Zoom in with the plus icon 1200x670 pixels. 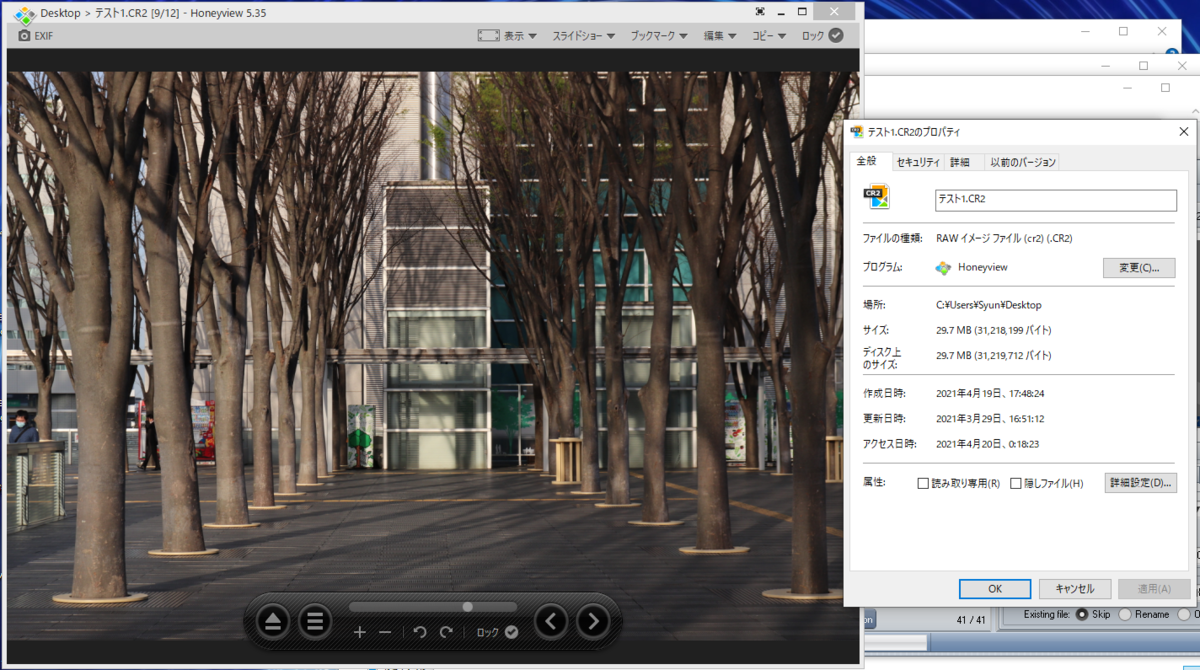pos(360,632)
